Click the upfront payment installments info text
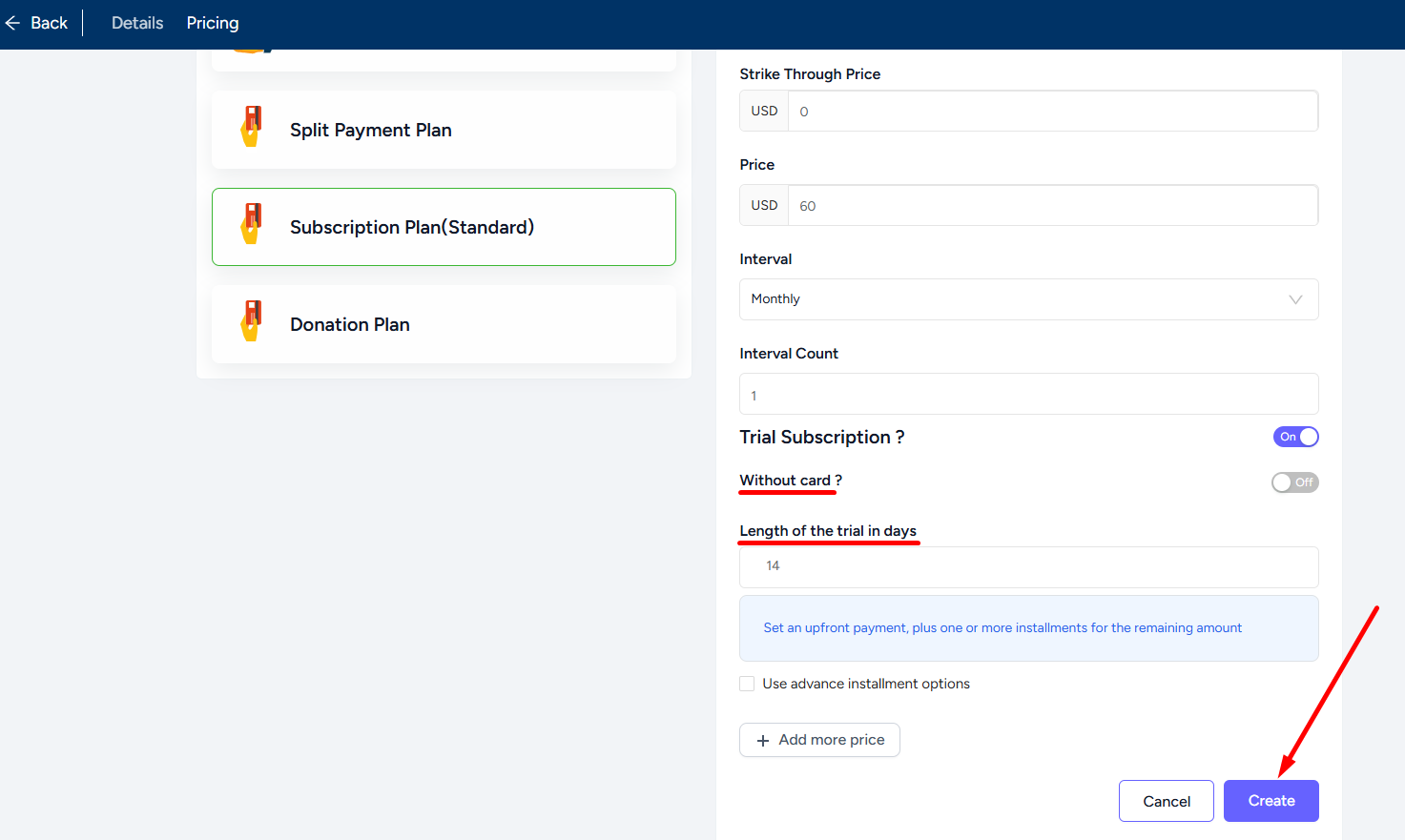 coord(1002,628)
